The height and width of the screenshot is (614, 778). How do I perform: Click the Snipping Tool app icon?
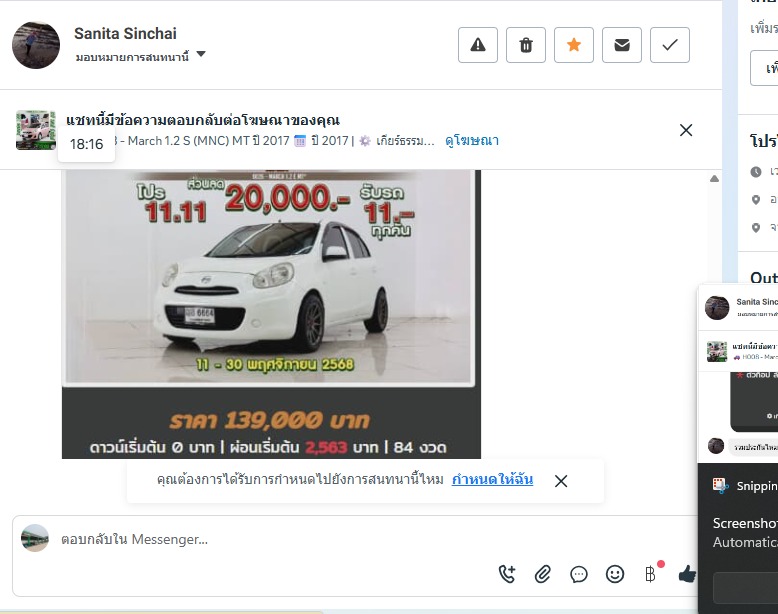pos(720,485)
